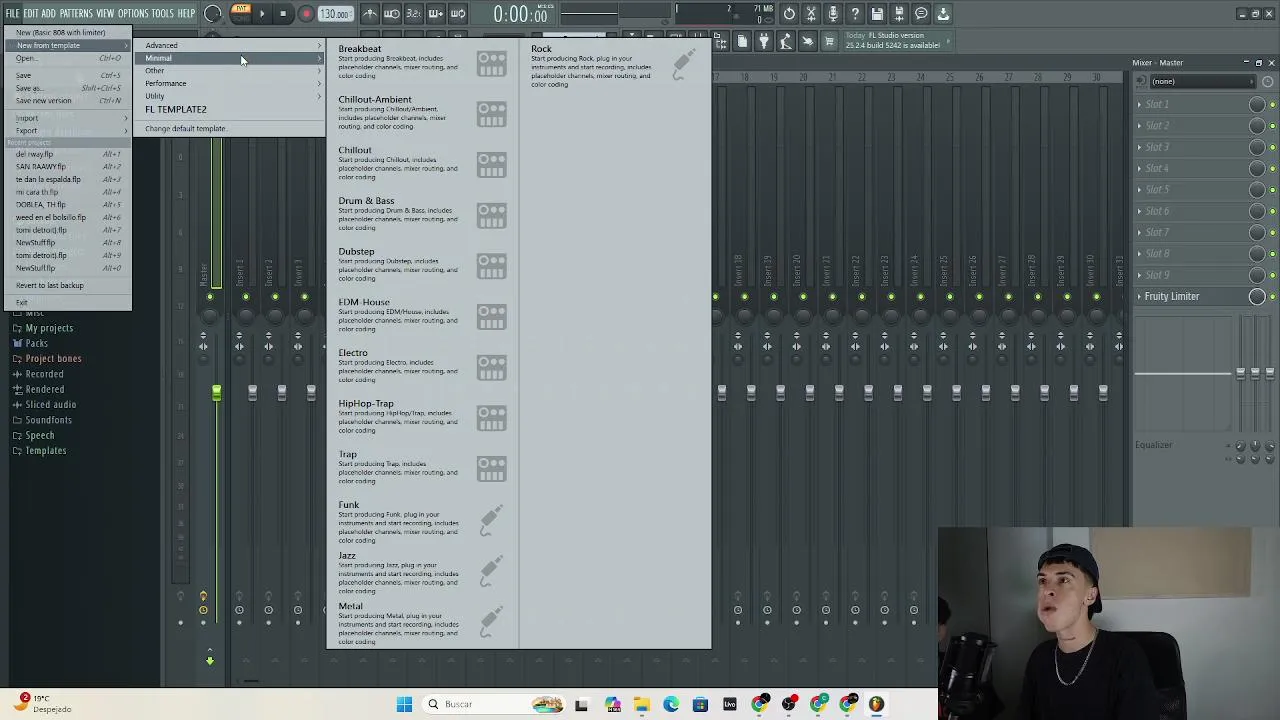Expand the Performance templates submenu
This screenshot has height=720, width=1280.
230,83
